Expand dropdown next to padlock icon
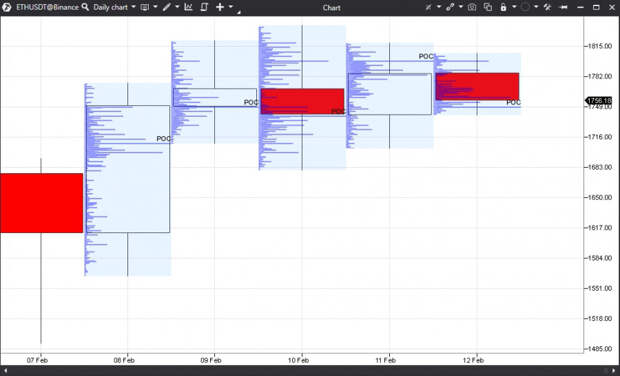The height and width of the screenshot is (376, 620). click(514, 7)
